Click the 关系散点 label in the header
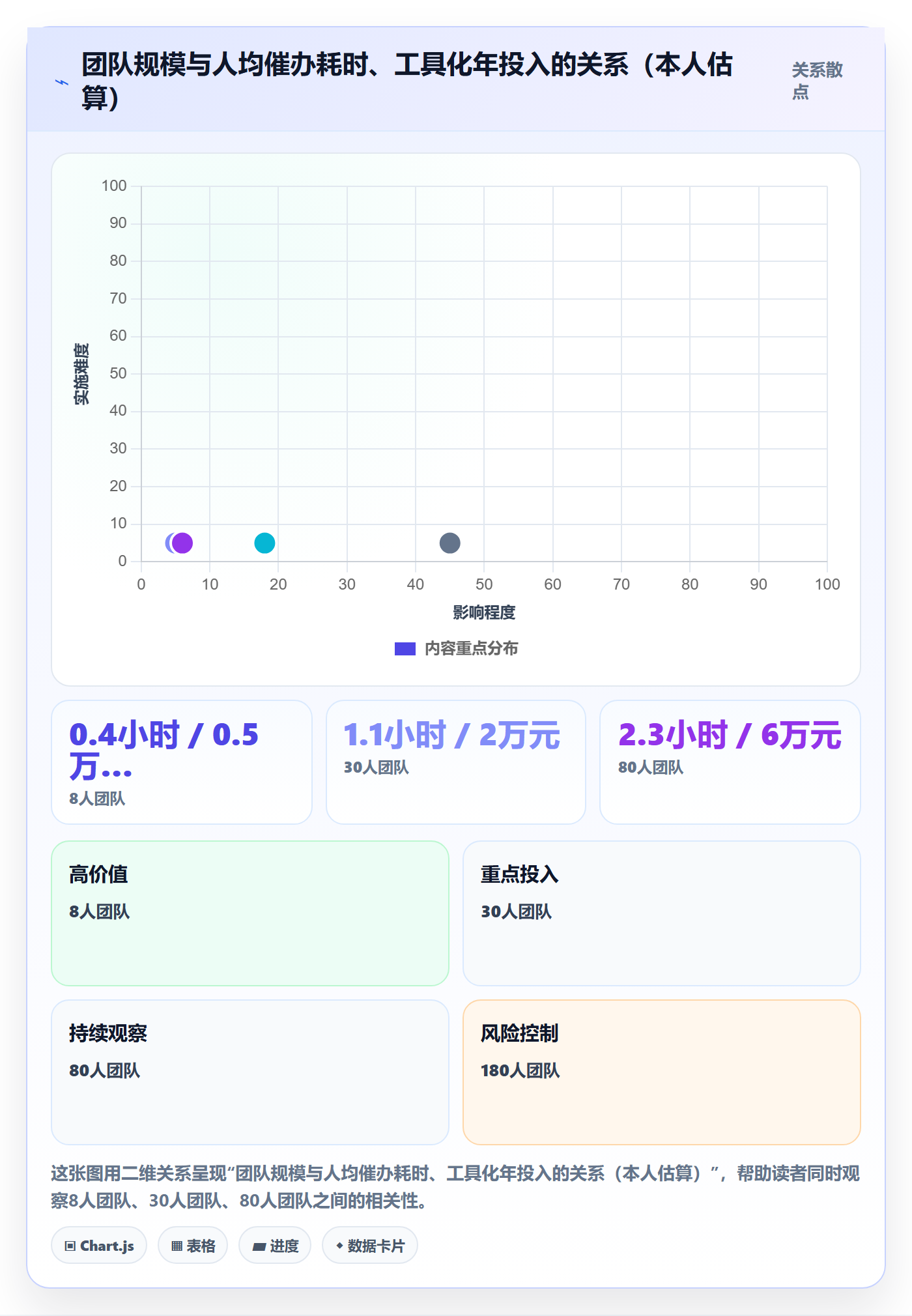Screen dimensions: 912x1316 click(818, 81)
